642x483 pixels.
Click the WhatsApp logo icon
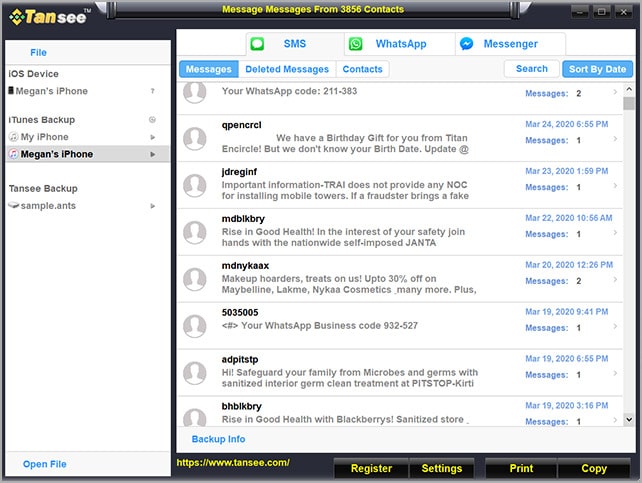point(355,45)
